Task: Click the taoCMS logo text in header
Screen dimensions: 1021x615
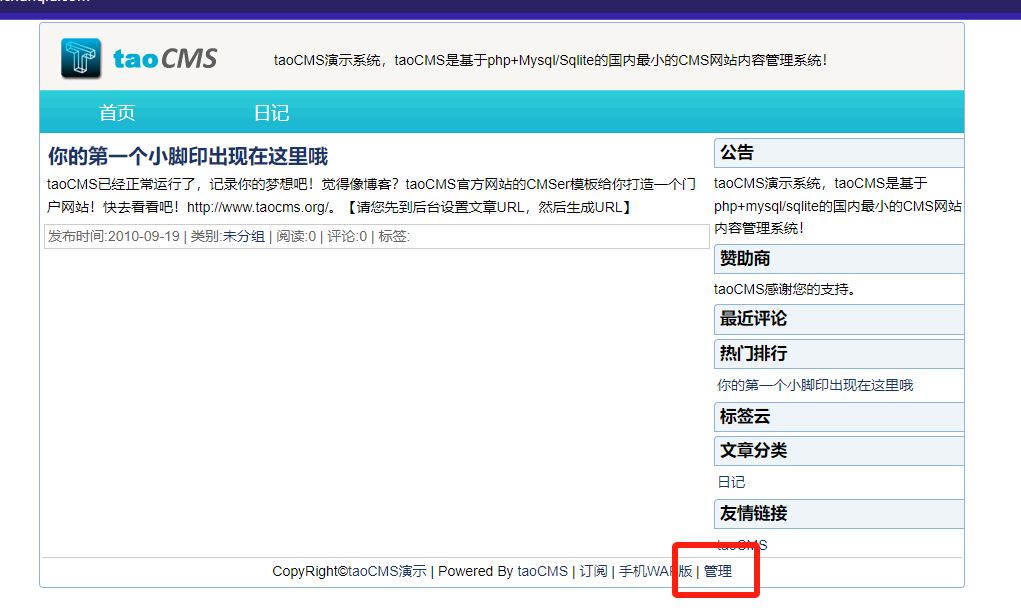Action: [x=164, y=59]
